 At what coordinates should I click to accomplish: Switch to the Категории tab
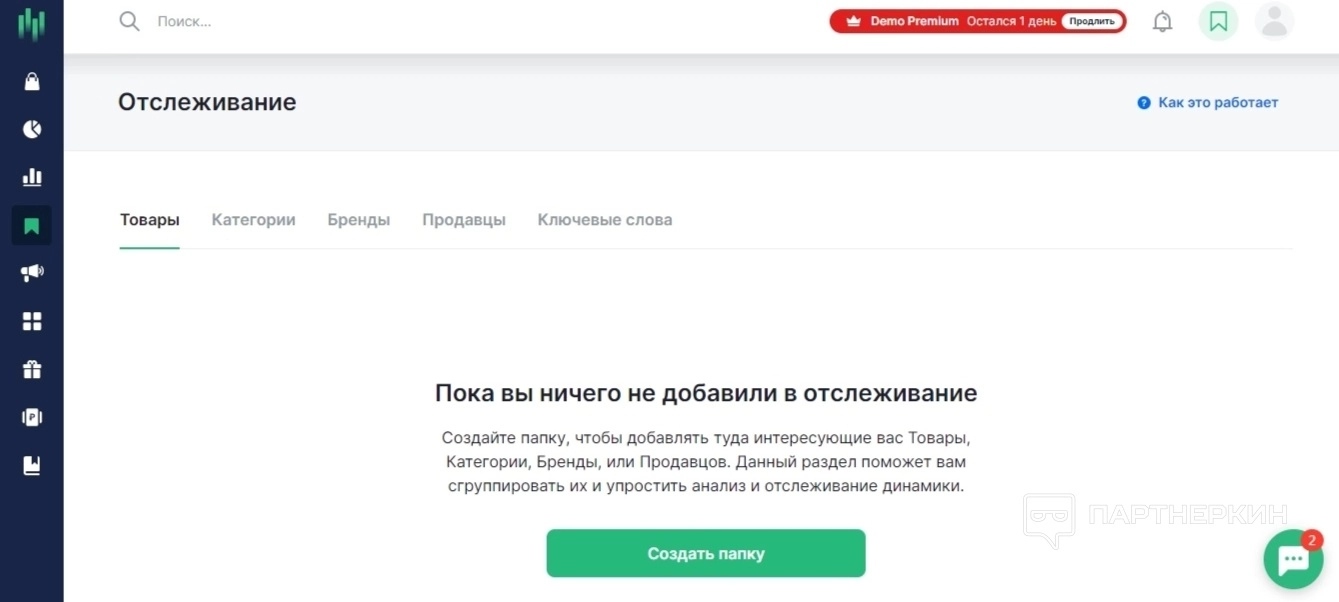pyautogui.click(x=253, y=220)
